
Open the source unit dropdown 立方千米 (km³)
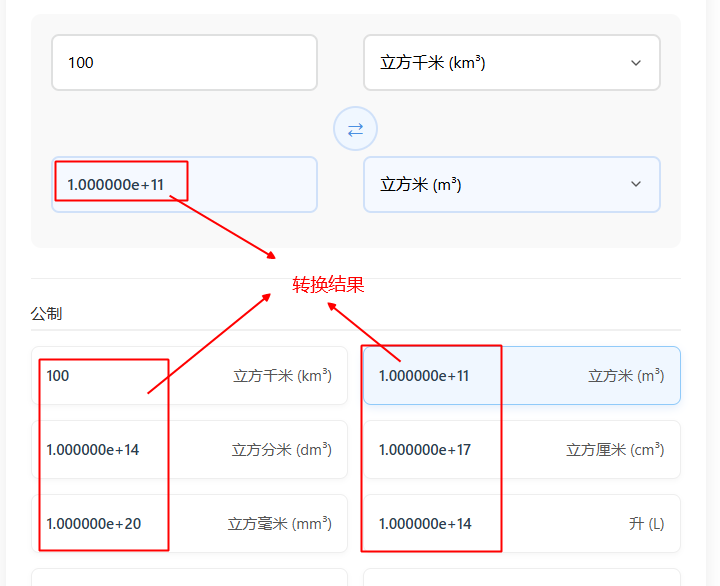(512, 62)
